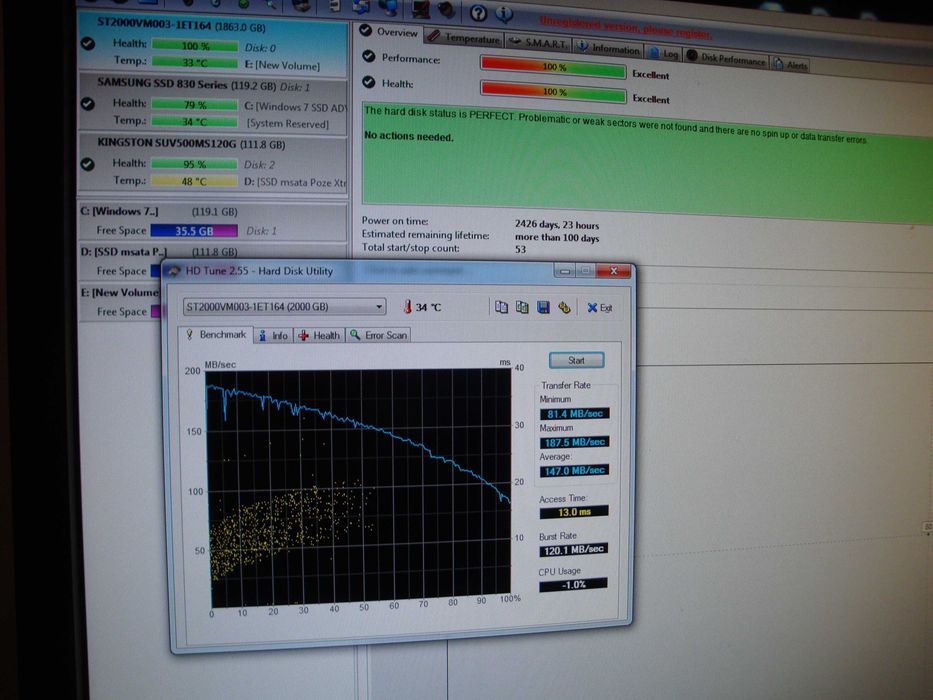The image size is (933, 700).
Task: Click the CPU Usage -1.0% value
Action: pyautogui.click(x=573, y=585)
